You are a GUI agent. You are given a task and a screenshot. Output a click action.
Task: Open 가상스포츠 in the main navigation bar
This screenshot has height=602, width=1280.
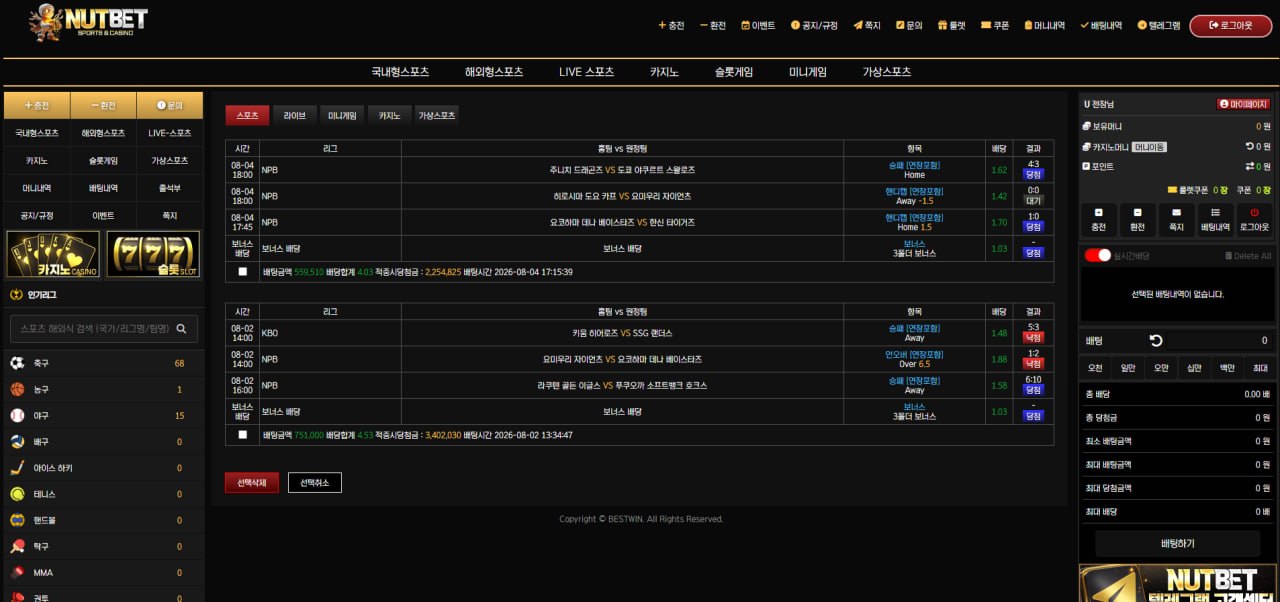(x=887, y=72)
